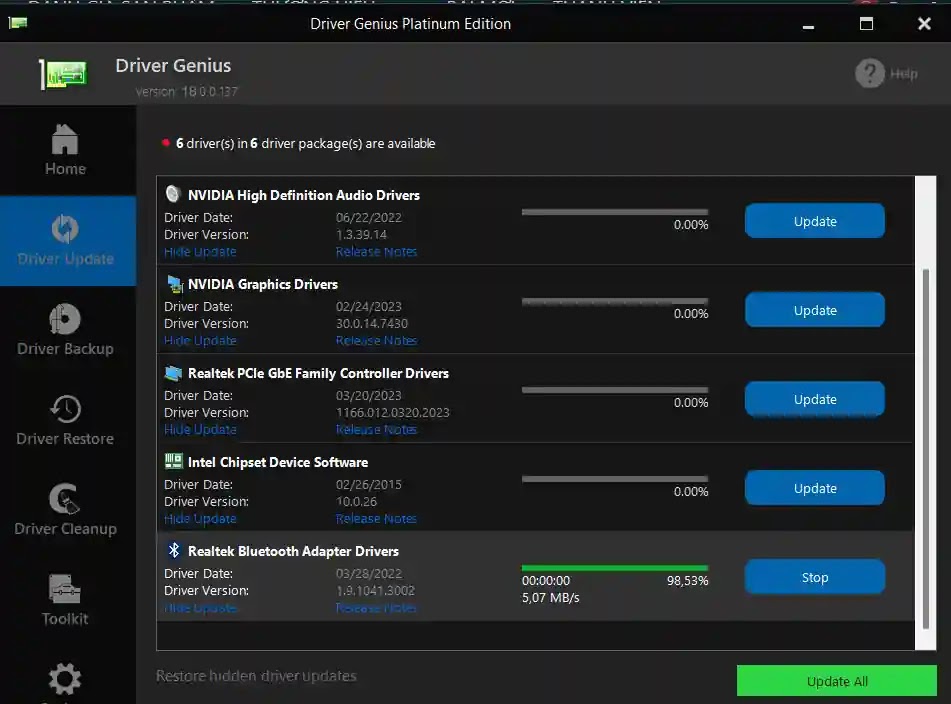Update Intel Chipset Device Software
This screenshot has height=704, width=951.
click(815, 488)
